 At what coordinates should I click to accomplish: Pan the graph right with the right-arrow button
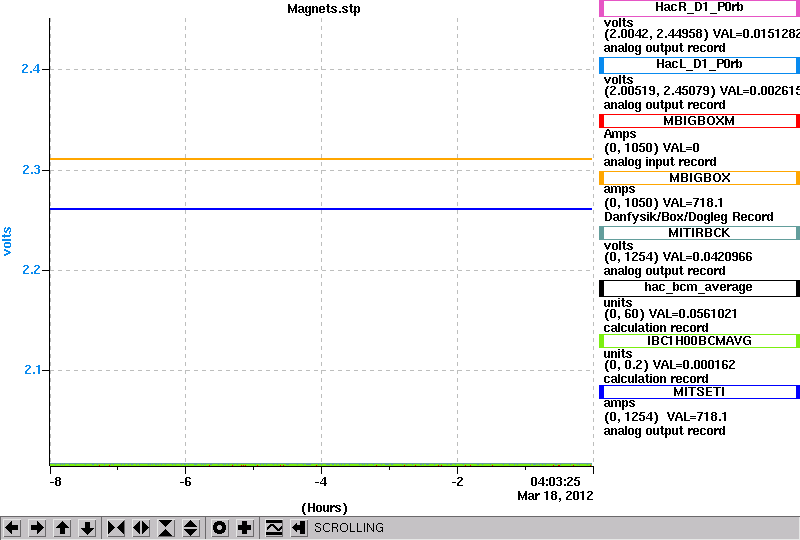(37, 528)
